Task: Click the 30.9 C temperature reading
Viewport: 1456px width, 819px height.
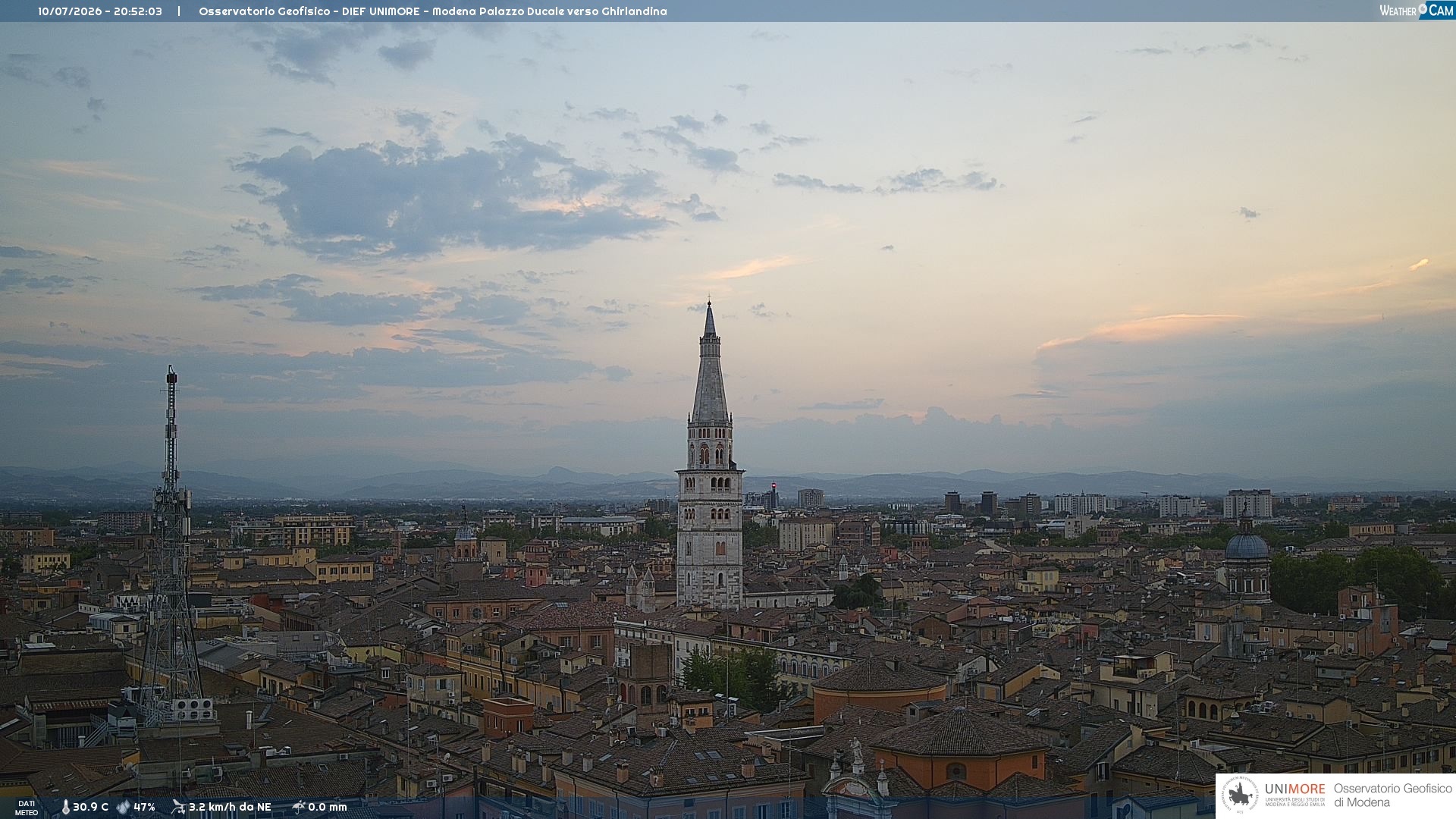Action: point(90,807)
